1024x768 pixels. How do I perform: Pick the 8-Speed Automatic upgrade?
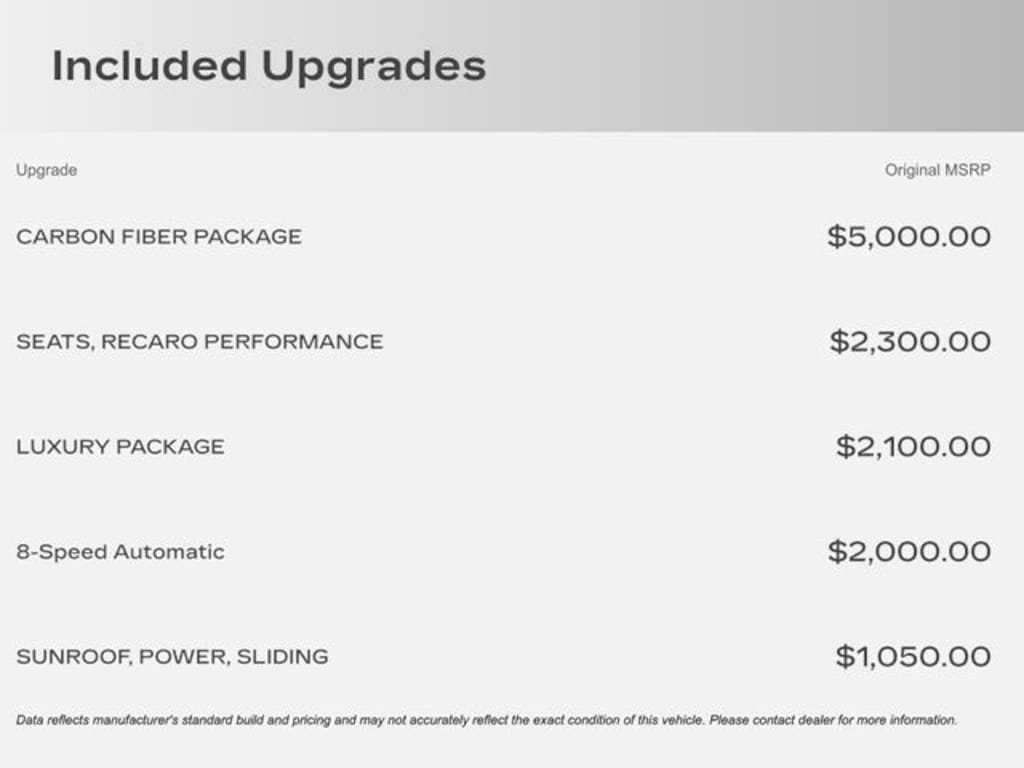[120, 552]
